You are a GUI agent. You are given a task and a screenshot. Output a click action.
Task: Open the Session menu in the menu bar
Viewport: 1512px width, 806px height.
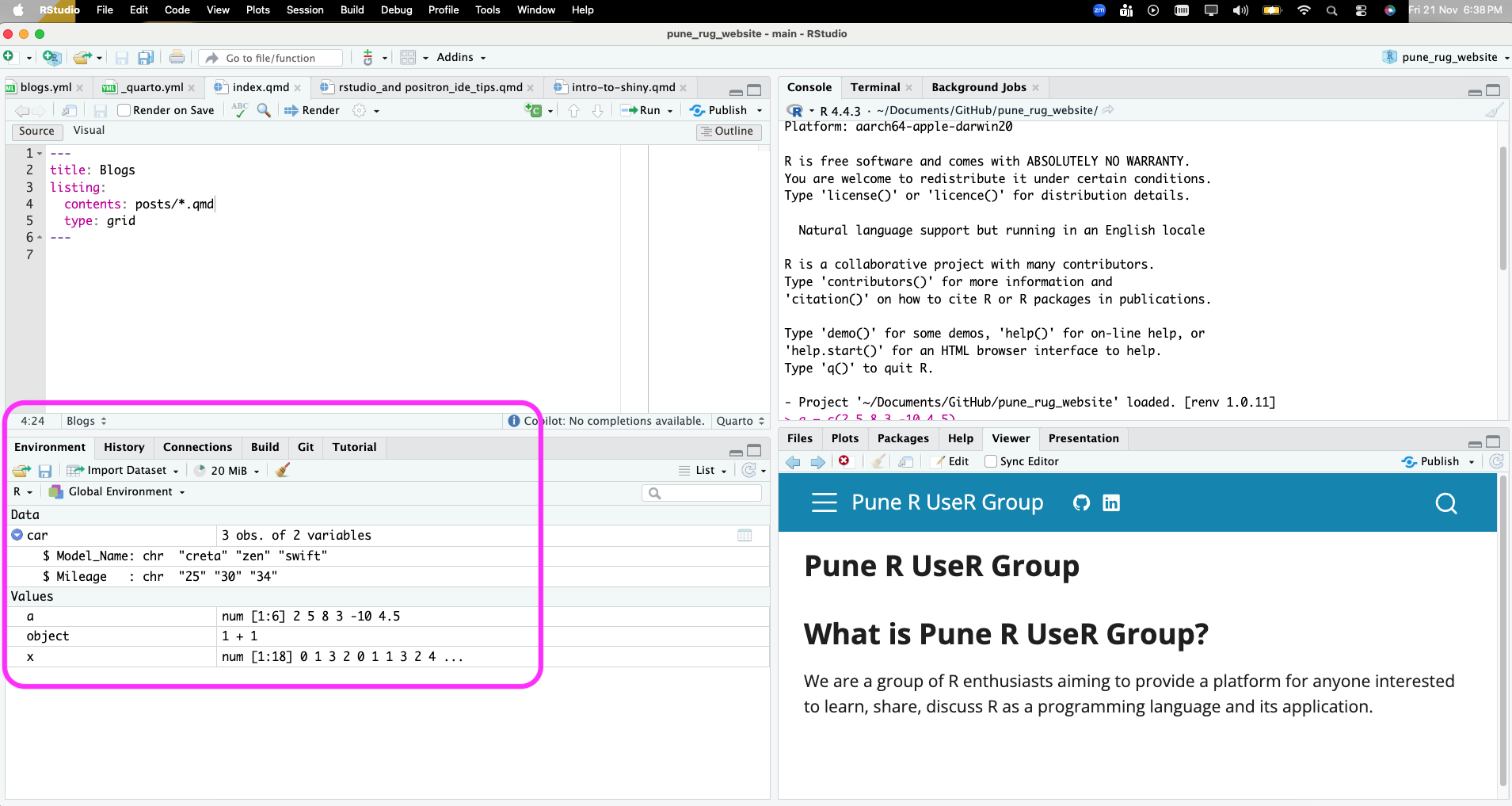[305, 10]
